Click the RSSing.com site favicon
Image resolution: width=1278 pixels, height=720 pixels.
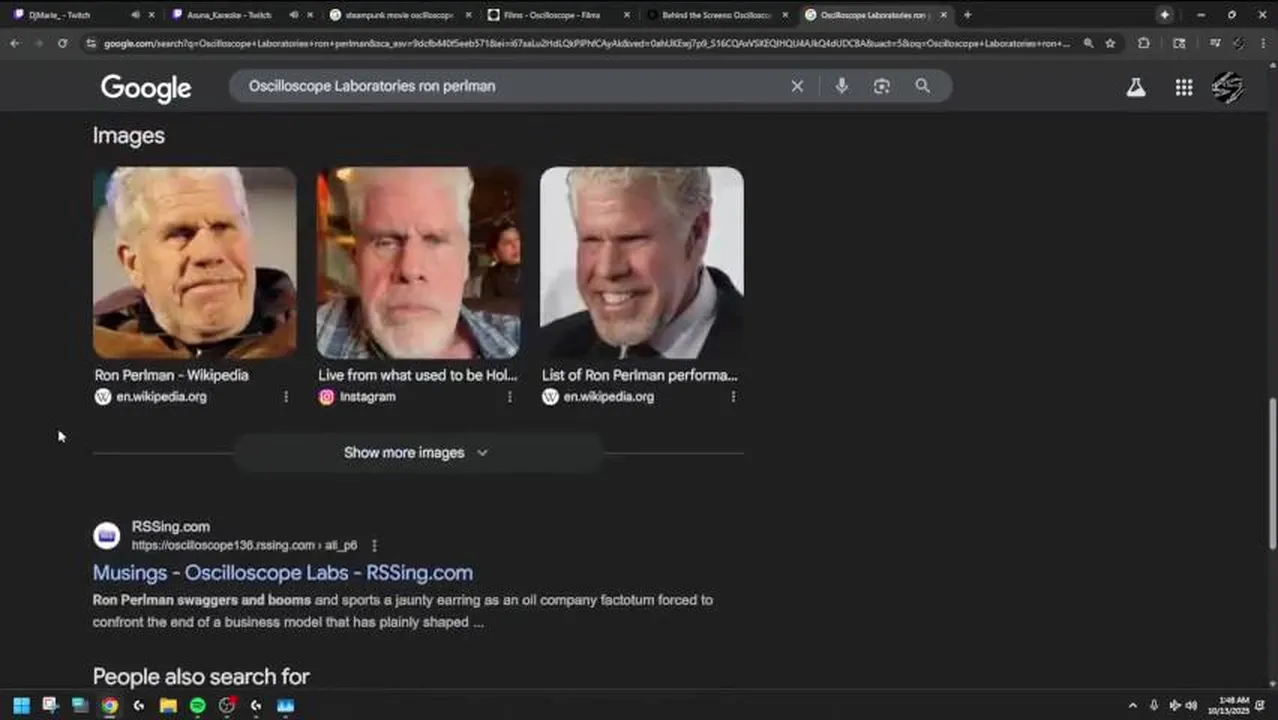pyautogui.click(x=107, y=536)
